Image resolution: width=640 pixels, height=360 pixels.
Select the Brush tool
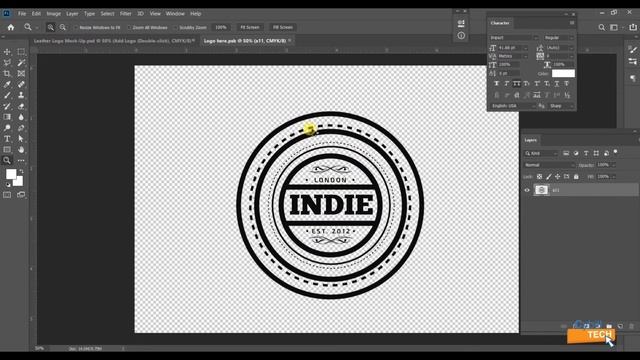tap(7, 95)
